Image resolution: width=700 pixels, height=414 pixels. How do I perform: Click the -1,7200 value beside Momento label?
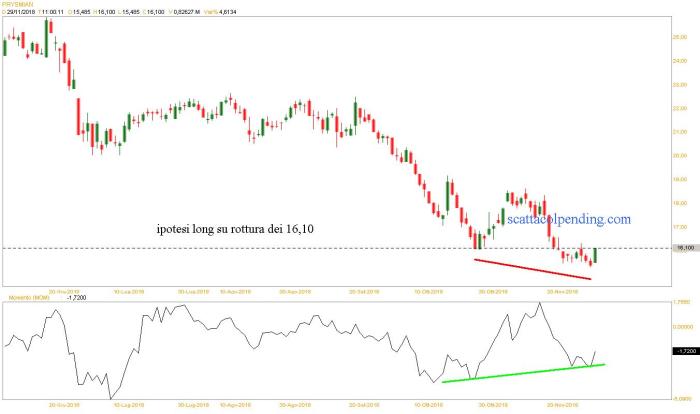[x=76, y=297]
